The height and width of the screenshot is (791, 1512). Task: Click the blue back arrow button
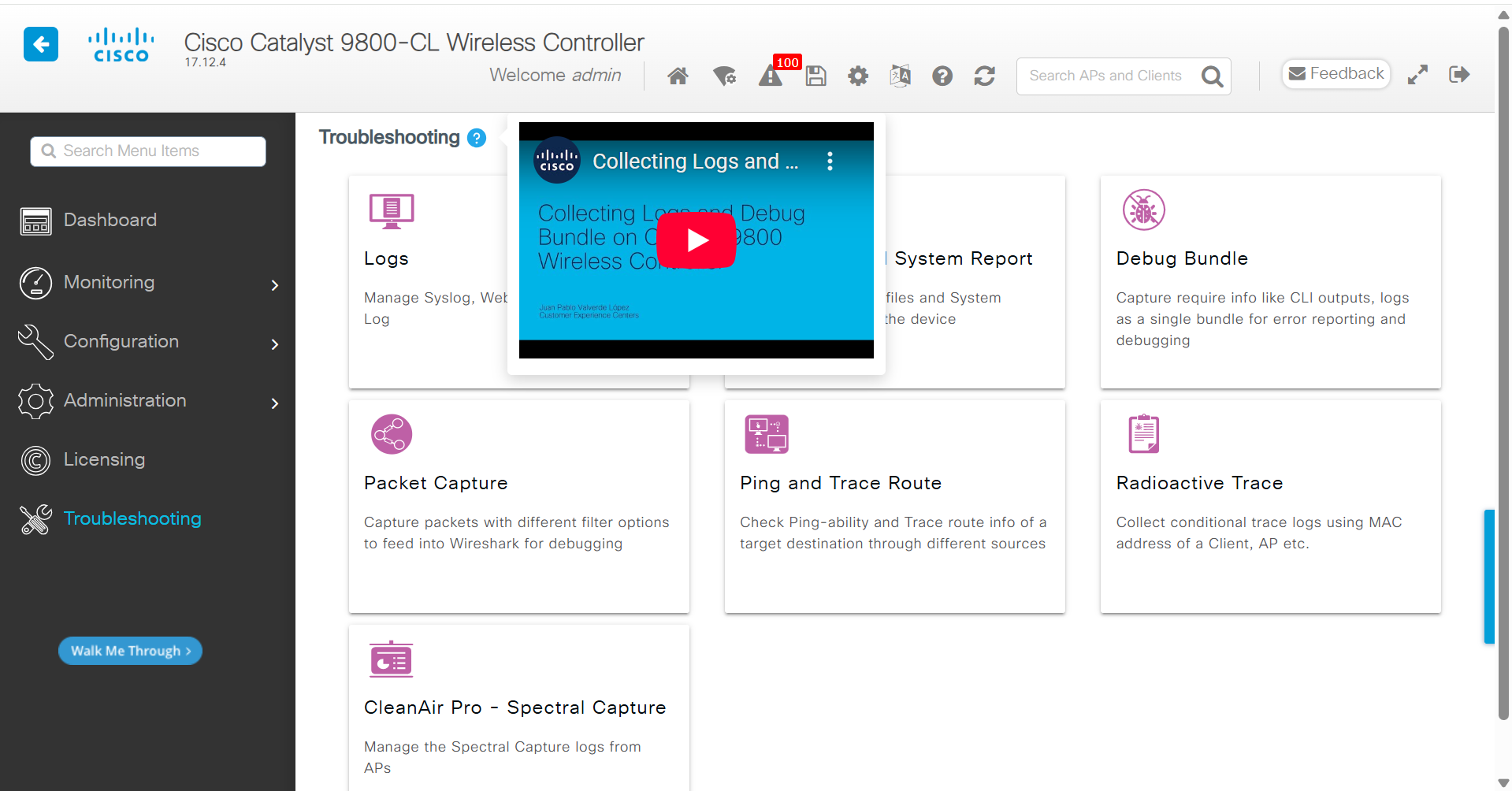coord(41,44)
